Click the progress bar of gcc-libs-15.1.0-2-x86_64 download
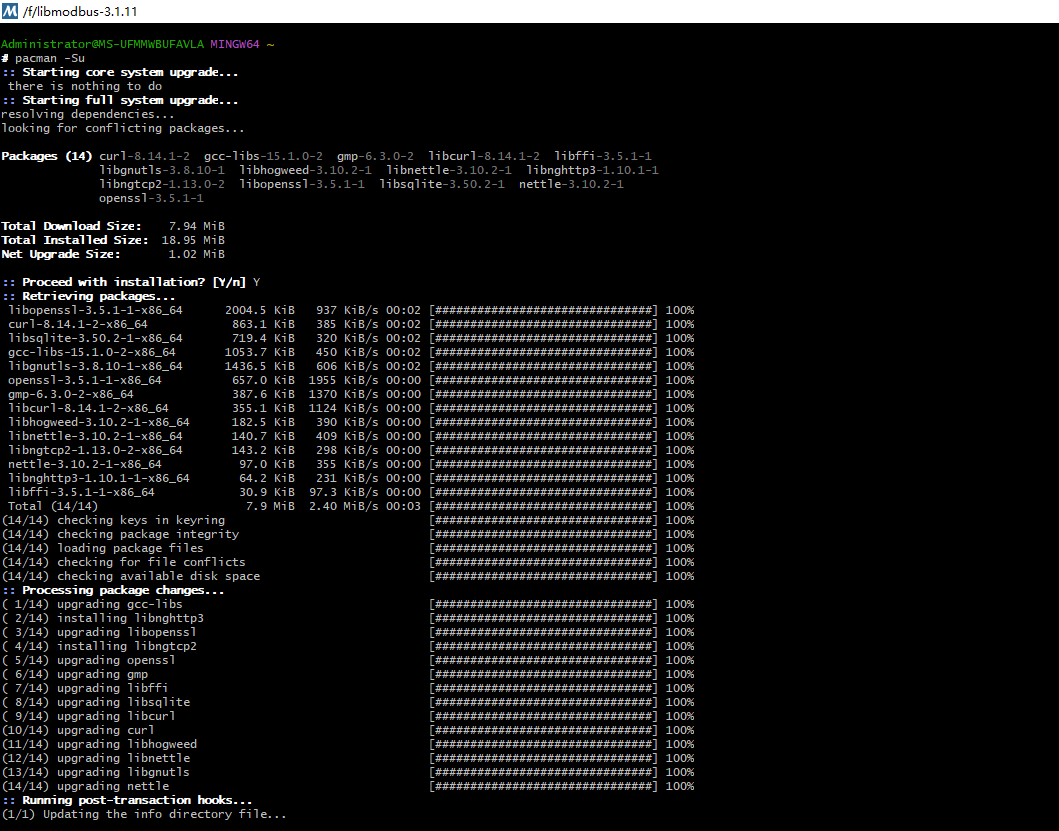This screenshot has height=831, width=1059. pos(544,352)
